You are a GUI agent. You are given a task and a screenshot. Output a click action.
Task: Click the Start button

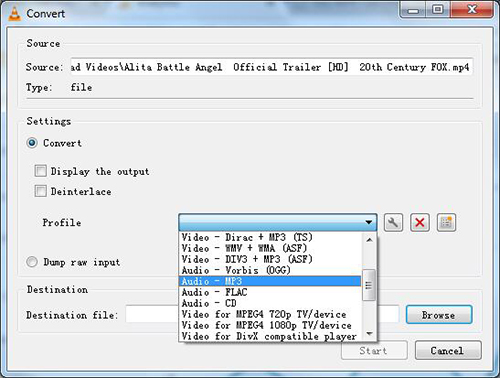[374, 350]
